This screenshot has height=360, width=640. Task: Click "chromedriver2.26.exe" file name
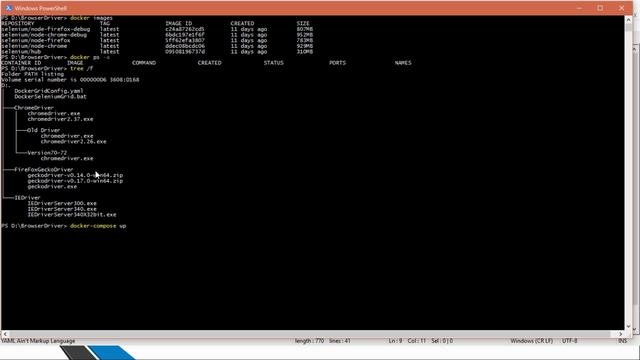pyautogui.click(x=73, y=142)
